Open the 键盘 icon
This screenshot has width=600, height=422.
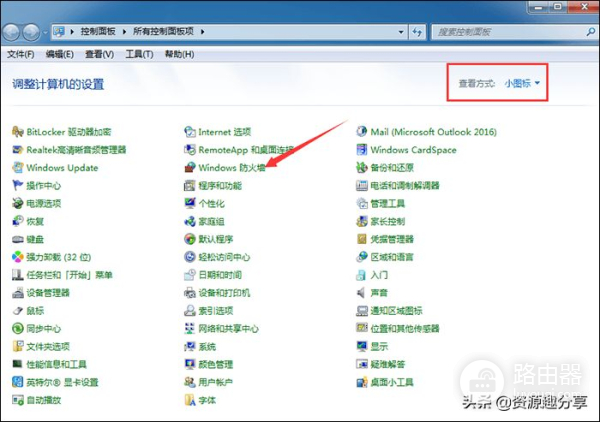pyautogui.click(x=18, y=239)
